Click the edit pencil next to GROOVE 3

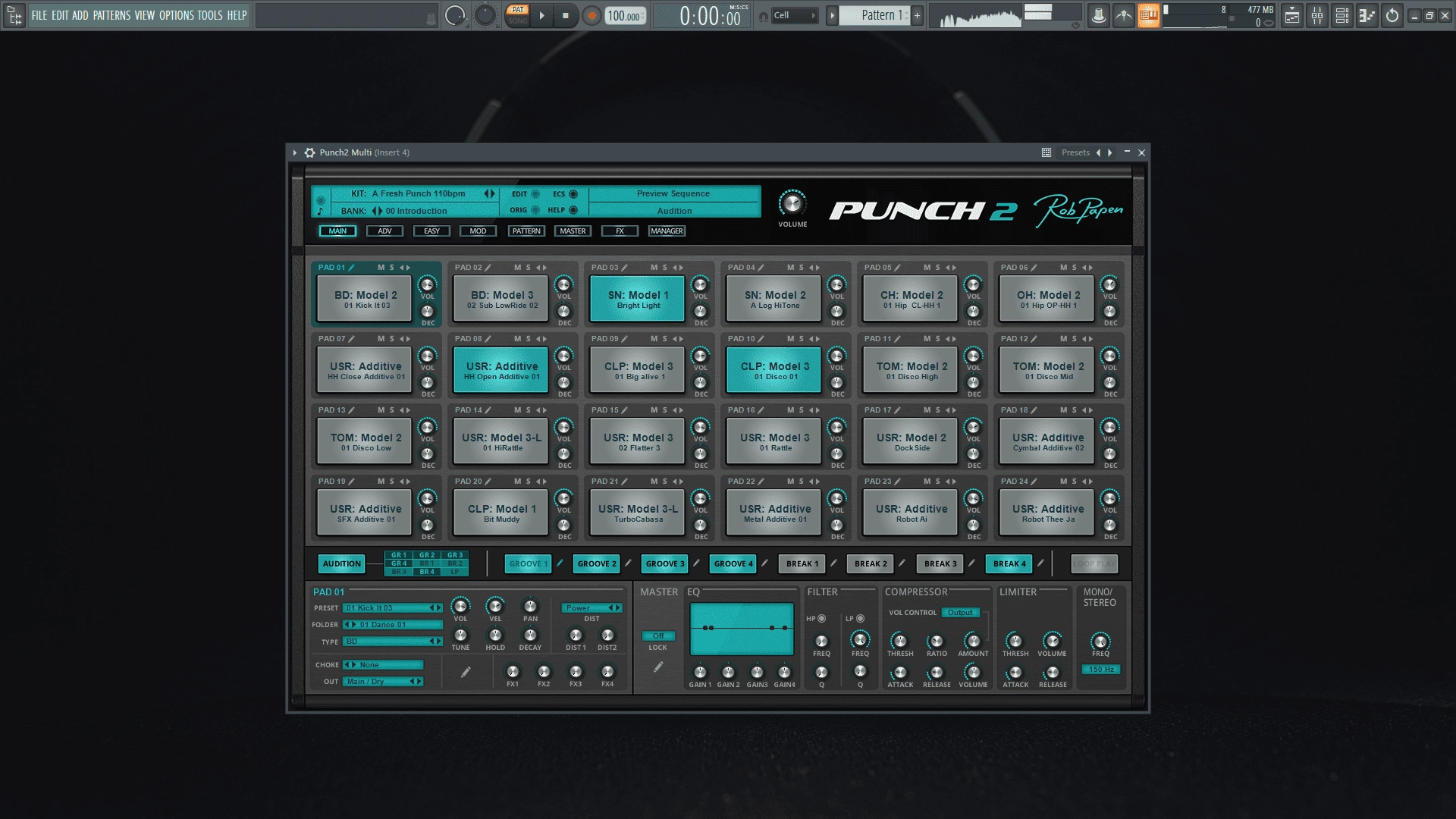[x=696, y=563]
